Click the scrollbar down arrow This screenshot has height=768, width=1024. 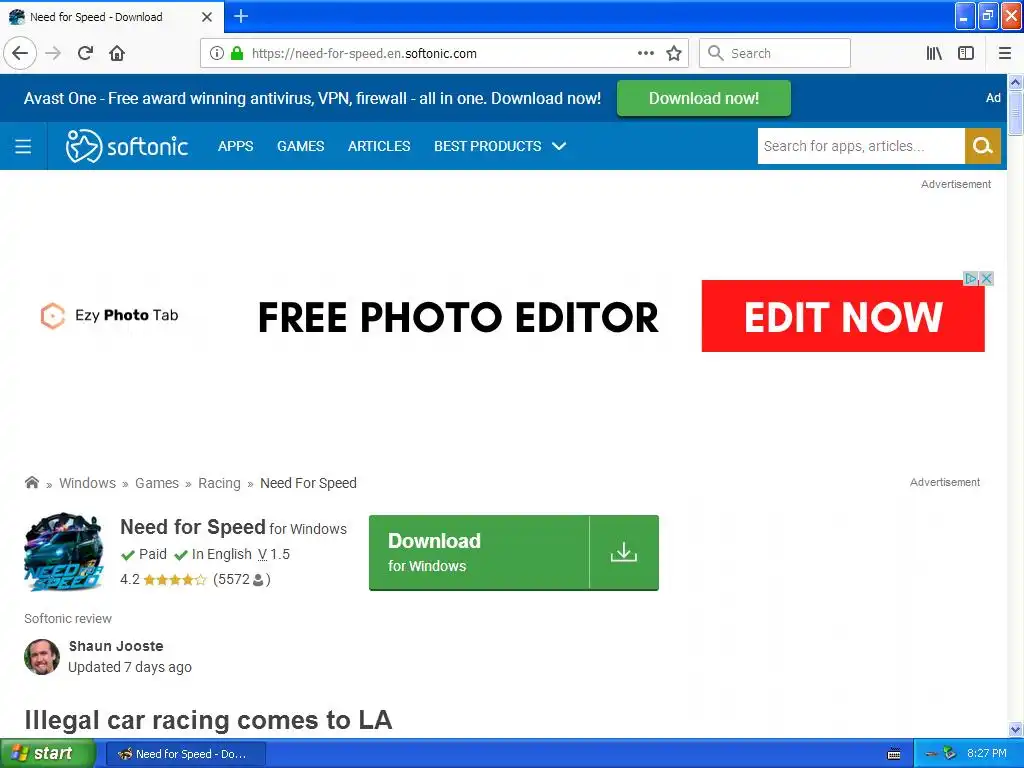click(1015, 729)
